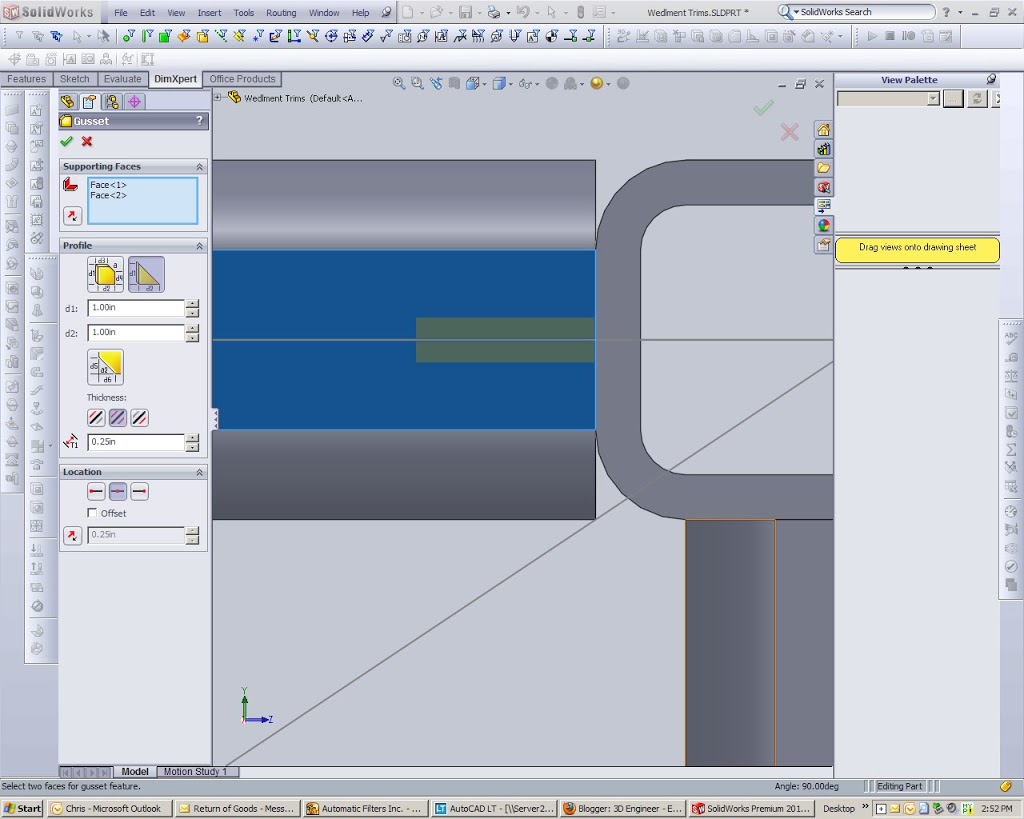Click the Windows Start button
This screenshot has height=819, width=1024.
point(22,808)
